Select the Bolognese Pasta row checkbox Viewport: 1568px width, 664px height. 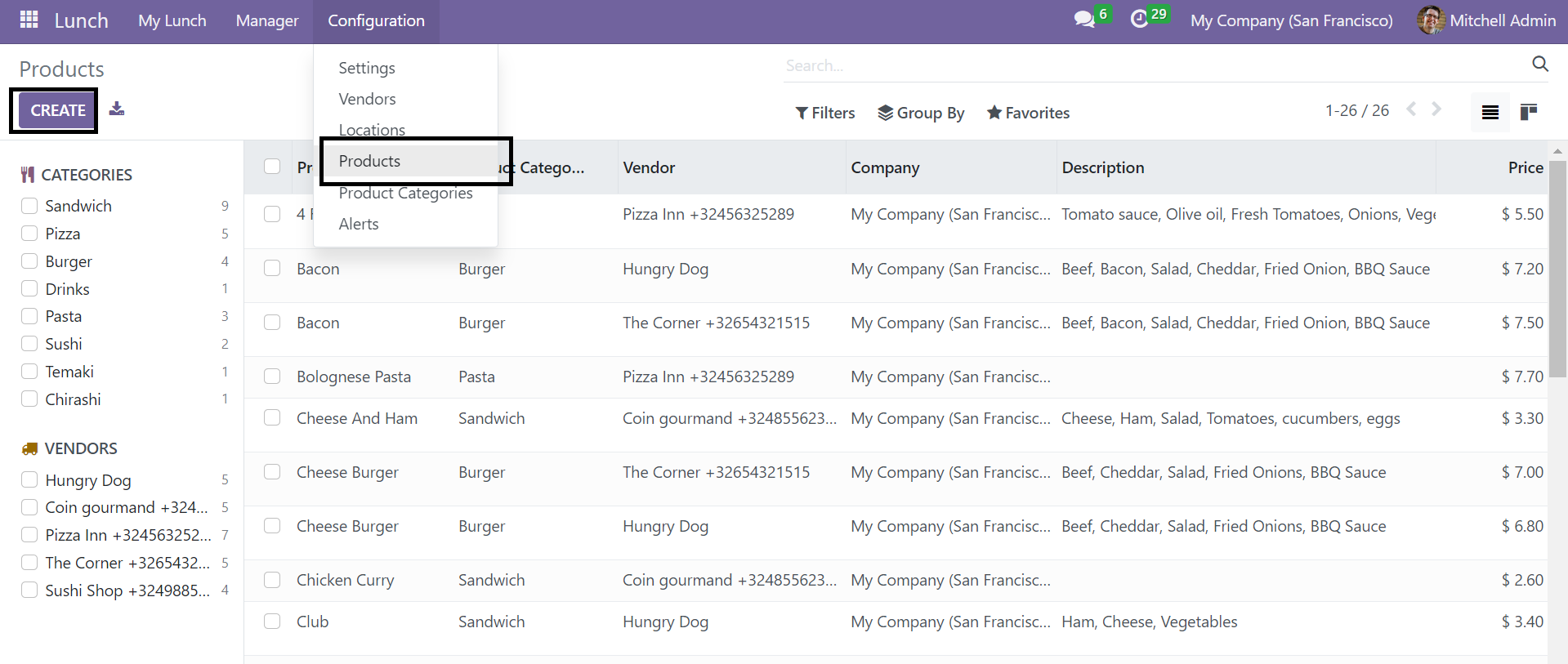click(272, 377)
